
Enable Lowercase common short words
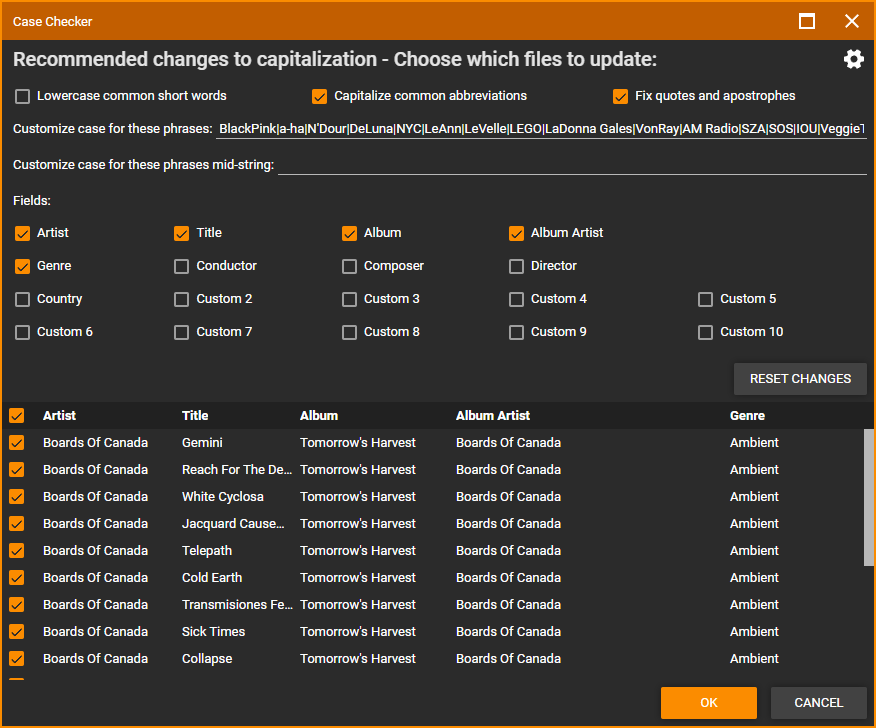(23, 97)
